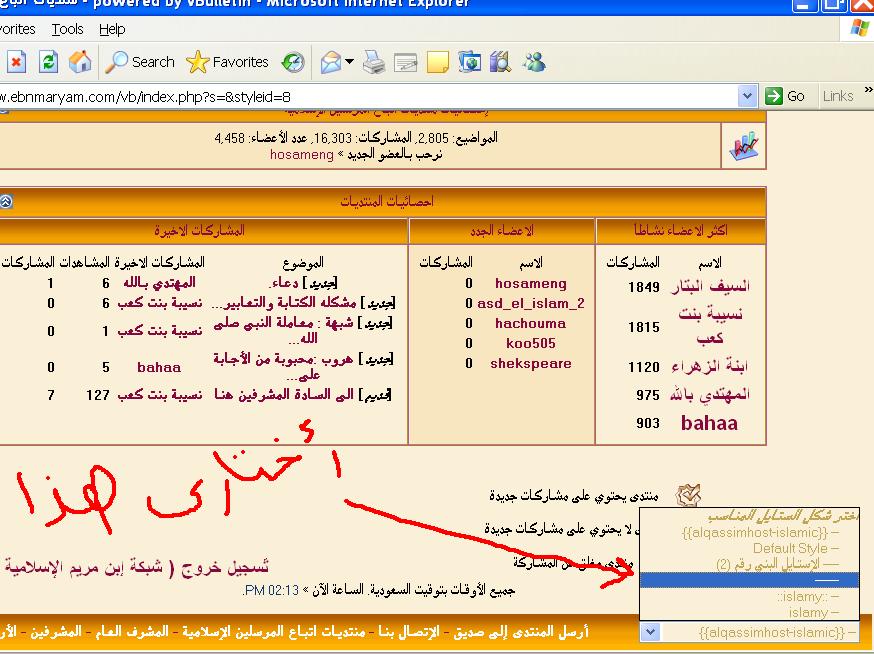Open the Help menu
Screen dimensions: 874x654
pos(112,29)
